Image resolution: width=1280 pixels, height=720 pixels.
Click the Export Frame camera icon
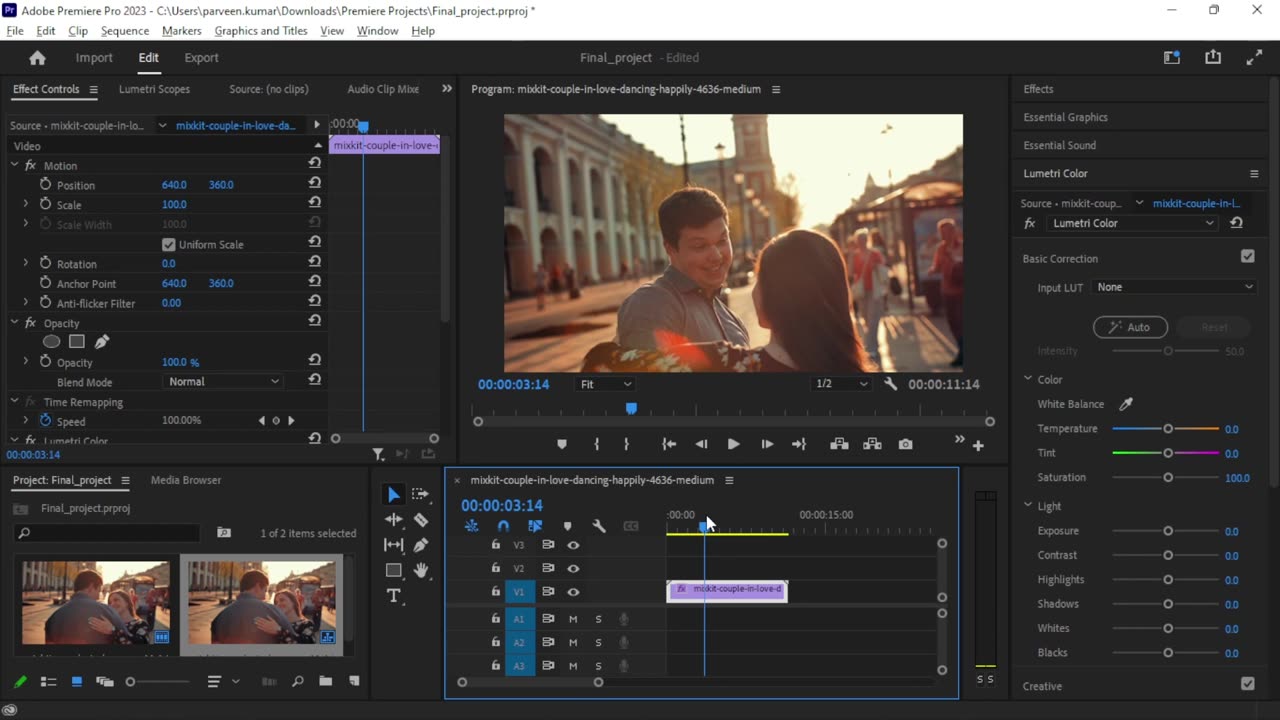[x=905, y=444]
